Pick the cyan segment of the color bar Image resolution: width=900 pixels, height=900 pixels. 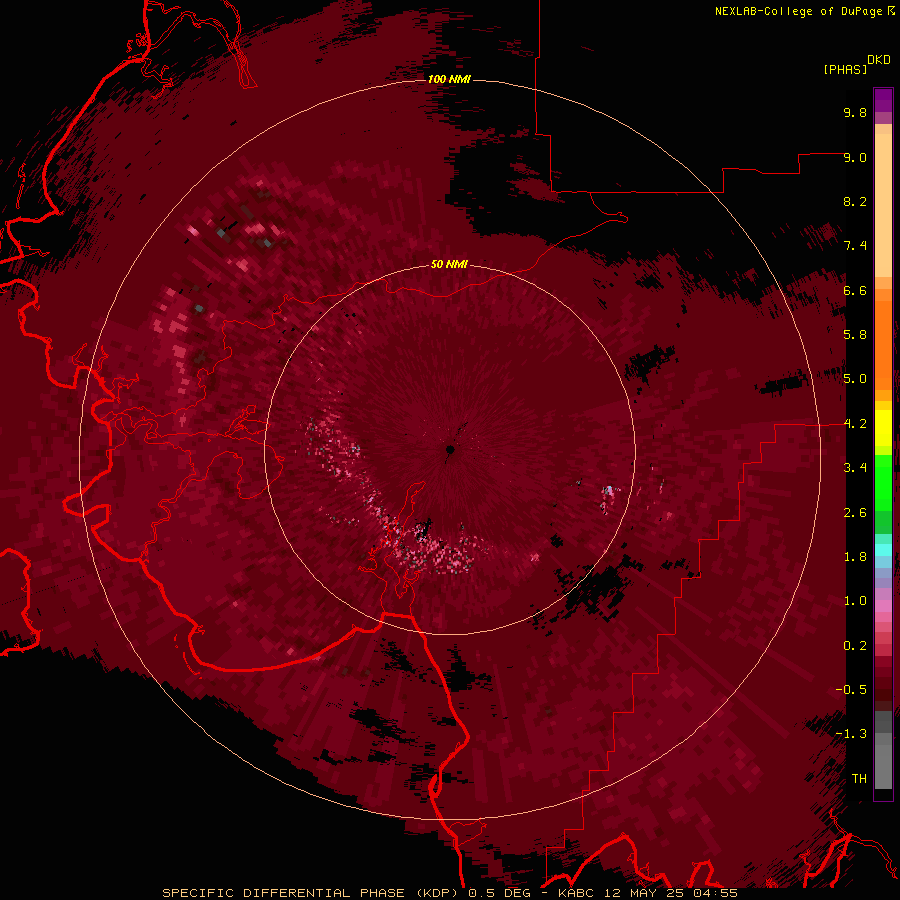coord(883,550)
